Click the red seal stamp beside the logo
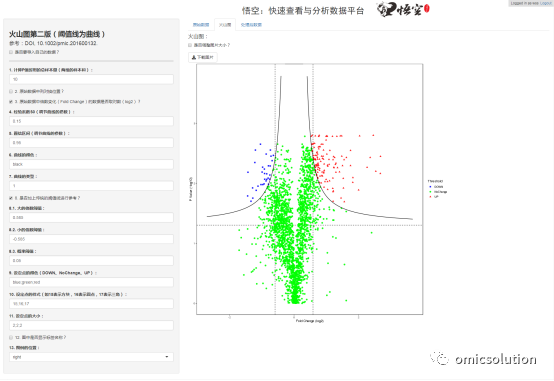Image resolution: width=554 pixels, height=381 pixels. tap(426, 9)
